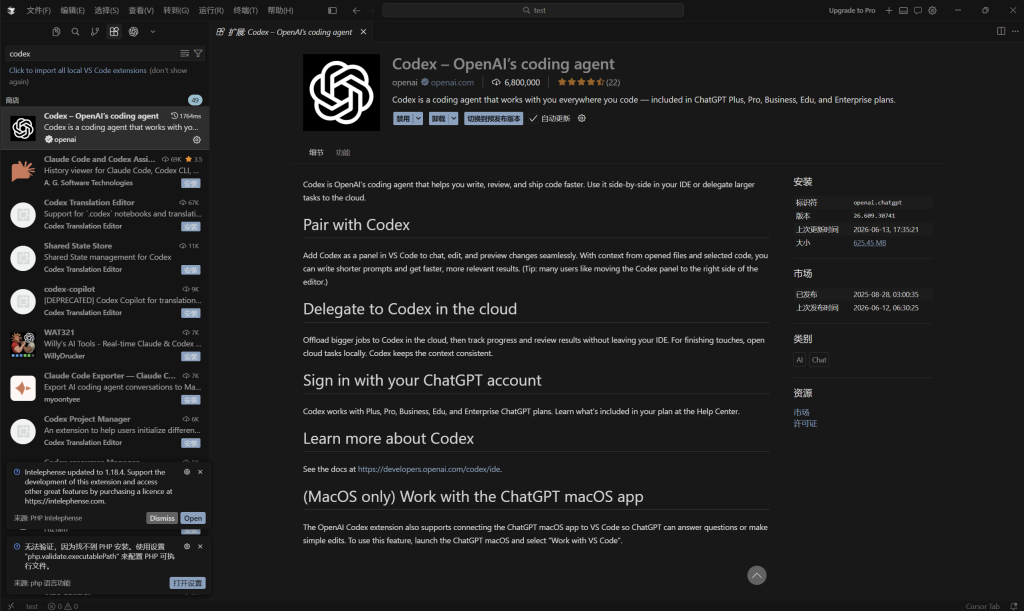Image resolution: width=1024 pixels, height=611 pixels.
Task: Click the remote window status bar icon
Action: (10, 606)
